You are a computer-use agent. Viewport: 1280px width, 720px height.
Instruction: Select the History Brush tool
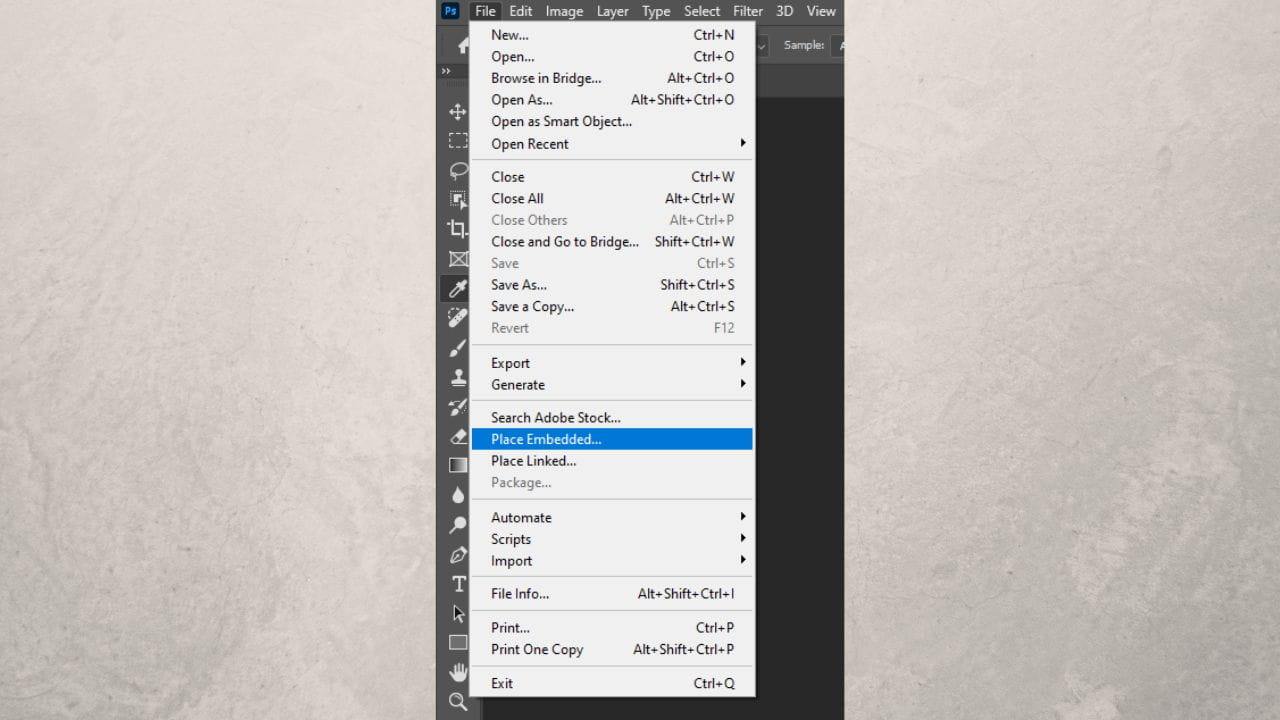pyautogui.click(x=458, y=407)
